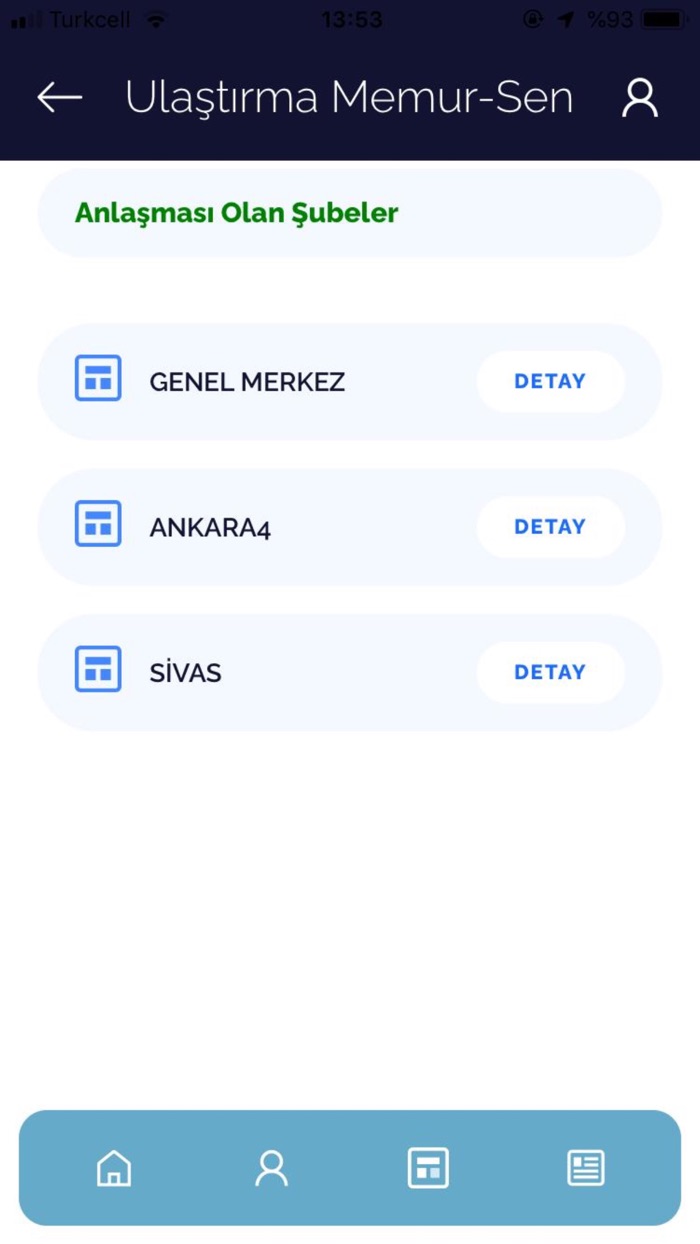
Task: Tap the icon beside SİVAS
Action: tap(98, 670)
